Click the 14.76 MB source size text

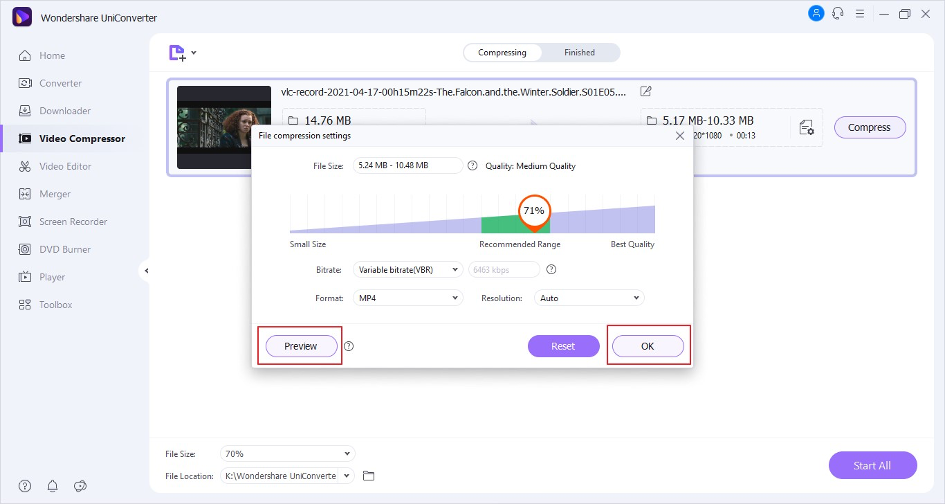pyautogui.click(x=327, y=121)
